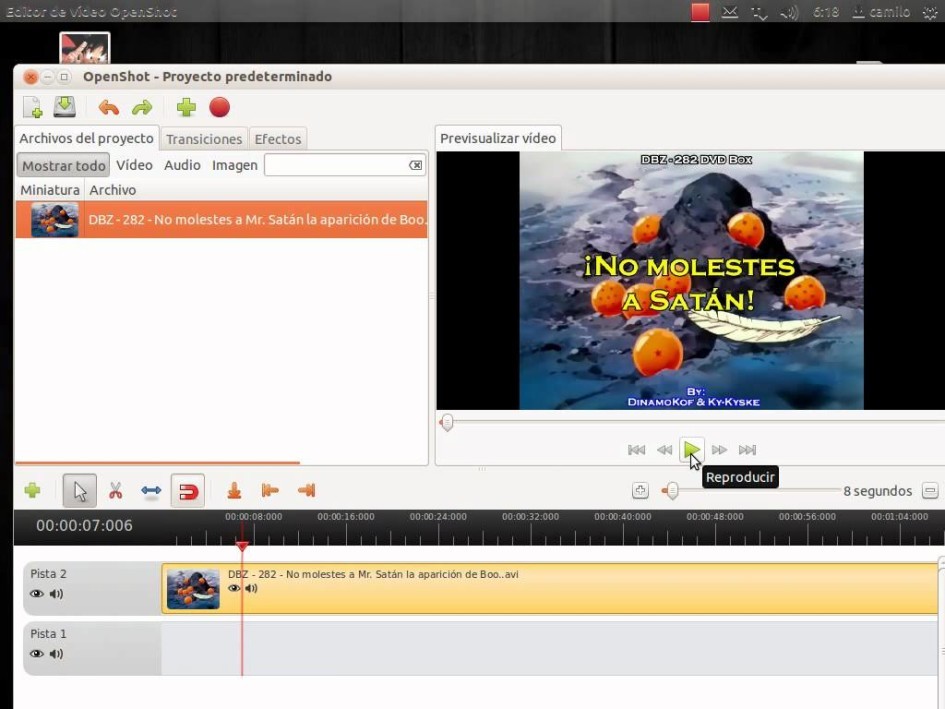Add a marker on the timeline
Viewport: 945px width, 709px height.
coord(234,490)
